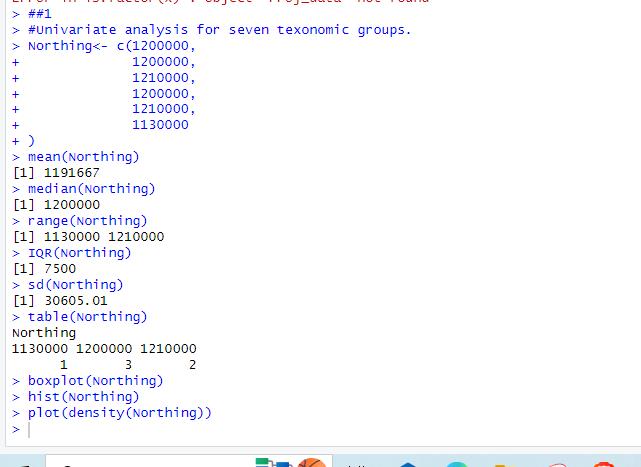Click the frequency count 2 in the table
The width and height of the screenshot is (641, 467).
click(x=192, y=364)
